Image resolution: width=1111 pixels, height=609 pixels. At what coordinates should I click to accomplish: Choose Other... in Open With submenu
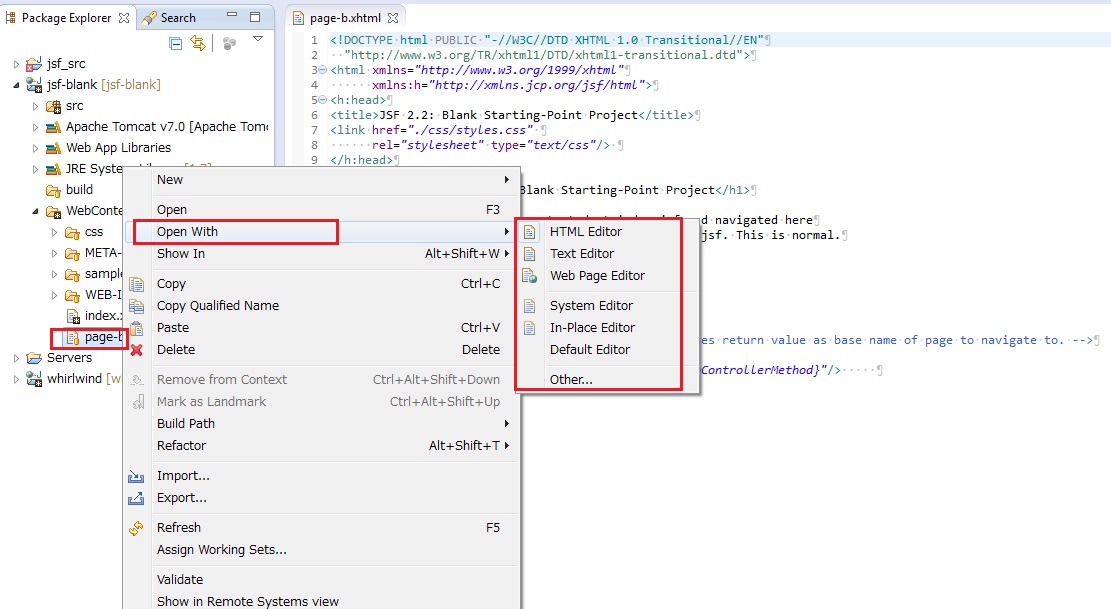coord(571,380)
